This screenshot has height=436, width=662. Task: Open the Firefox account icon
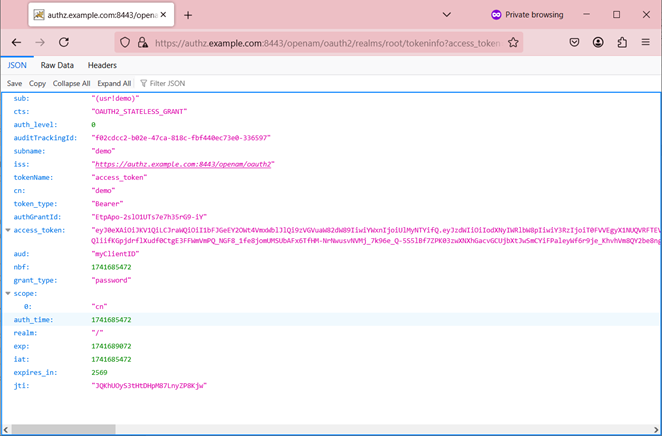tap(598, 42)
